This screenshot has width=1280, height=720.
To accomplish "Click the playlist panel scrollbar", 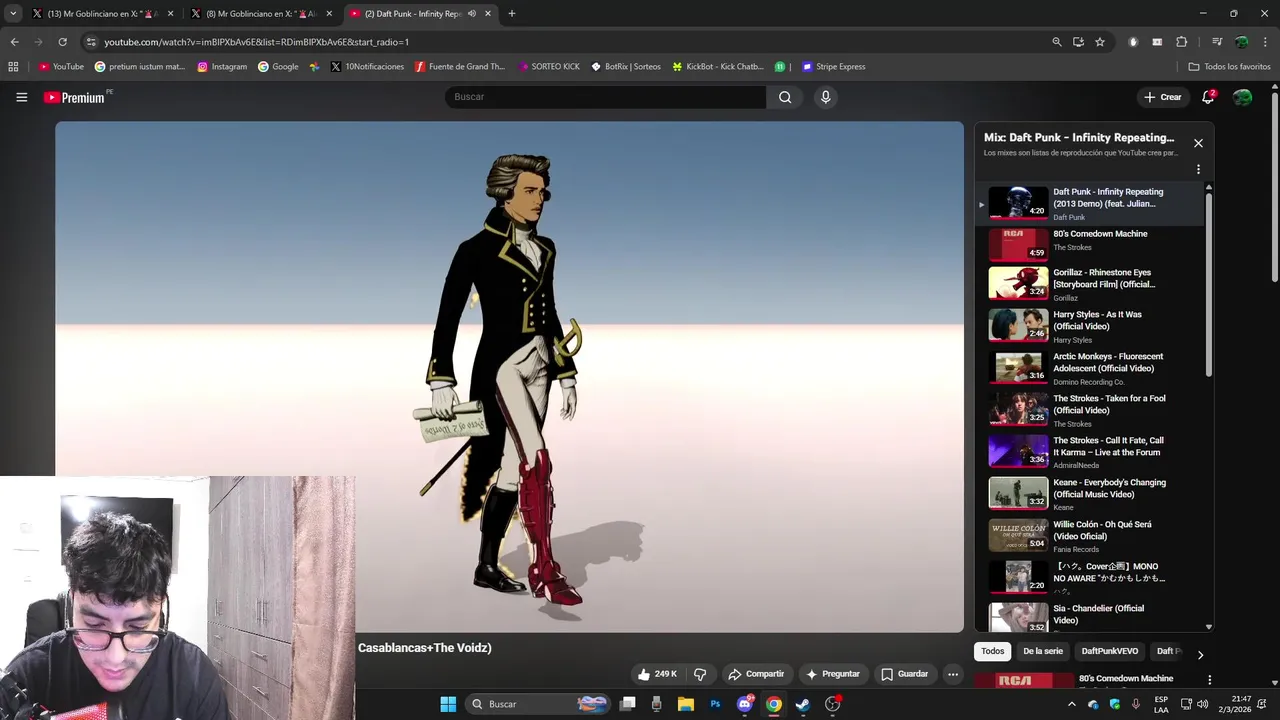I will pyautogui.click(x=1209, y=285).
